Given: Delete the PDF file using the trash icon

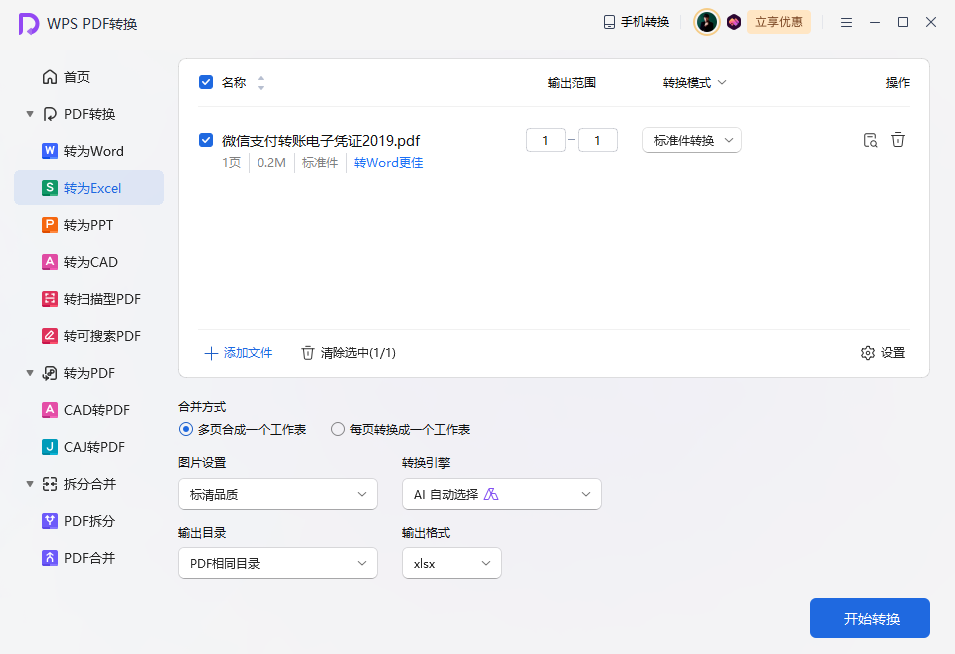Looking at the screenshot, I should (x=898, y=140).
